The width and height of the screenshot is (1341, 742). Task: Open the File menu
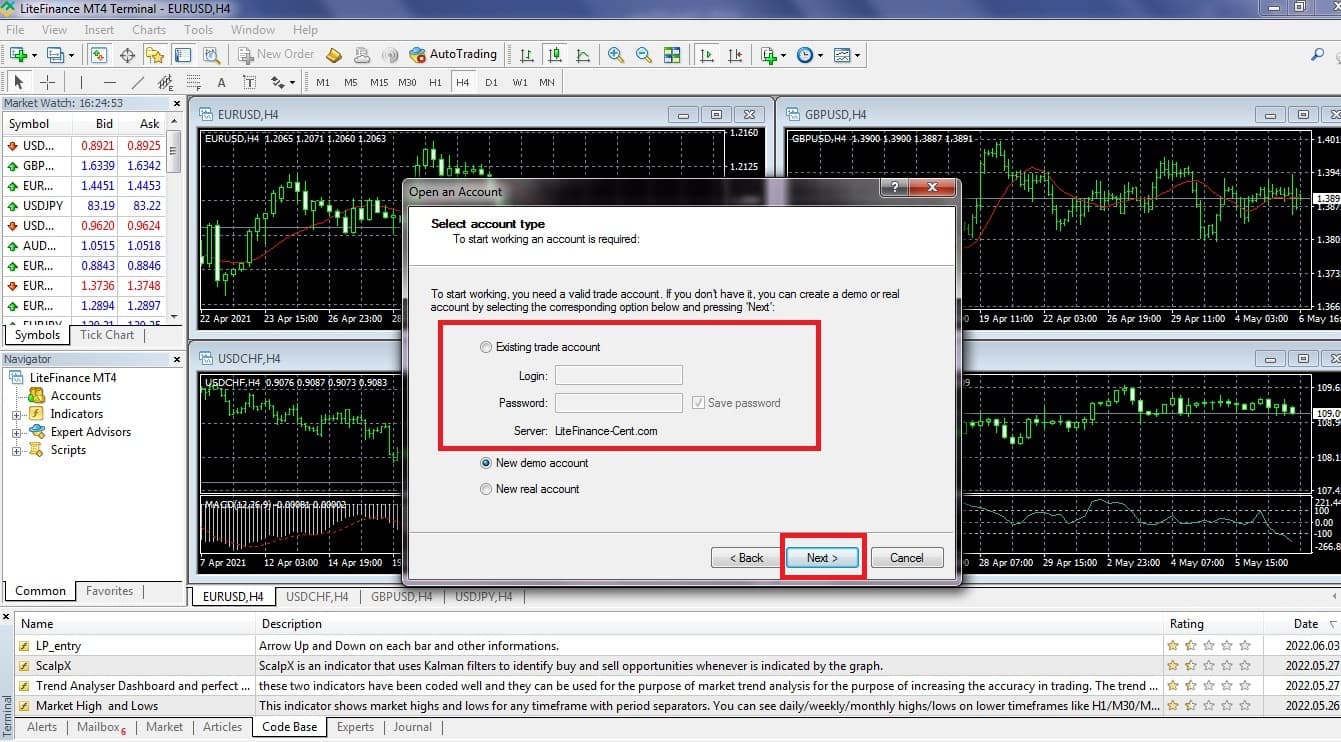pyautogui.click(x=15, y=30)
